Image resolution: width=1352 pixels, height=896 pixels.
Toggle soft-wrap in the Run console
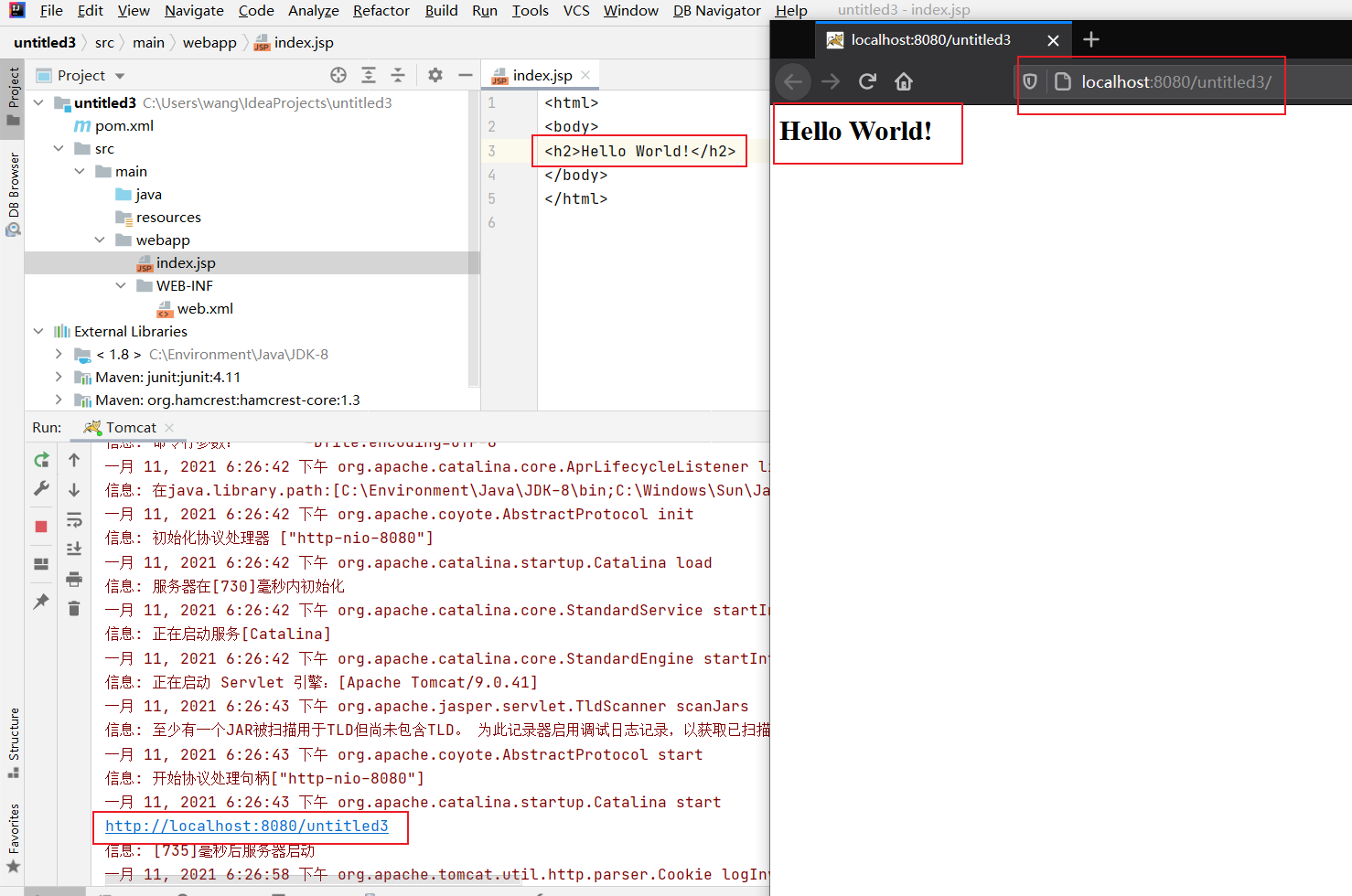(x=74, y=520)
